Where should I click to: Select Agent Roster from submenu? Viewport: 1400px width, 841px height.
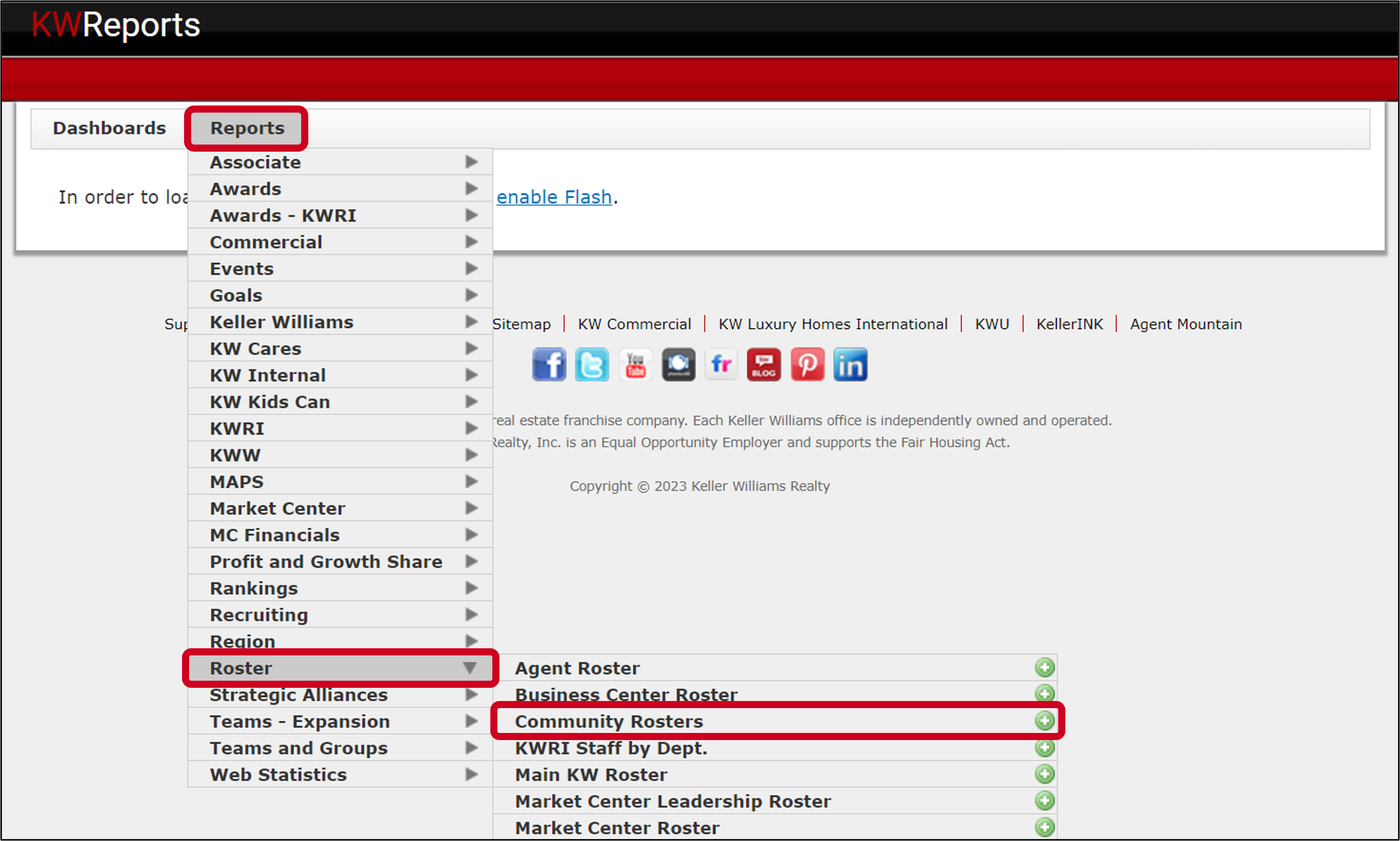[x=775, y=668]
